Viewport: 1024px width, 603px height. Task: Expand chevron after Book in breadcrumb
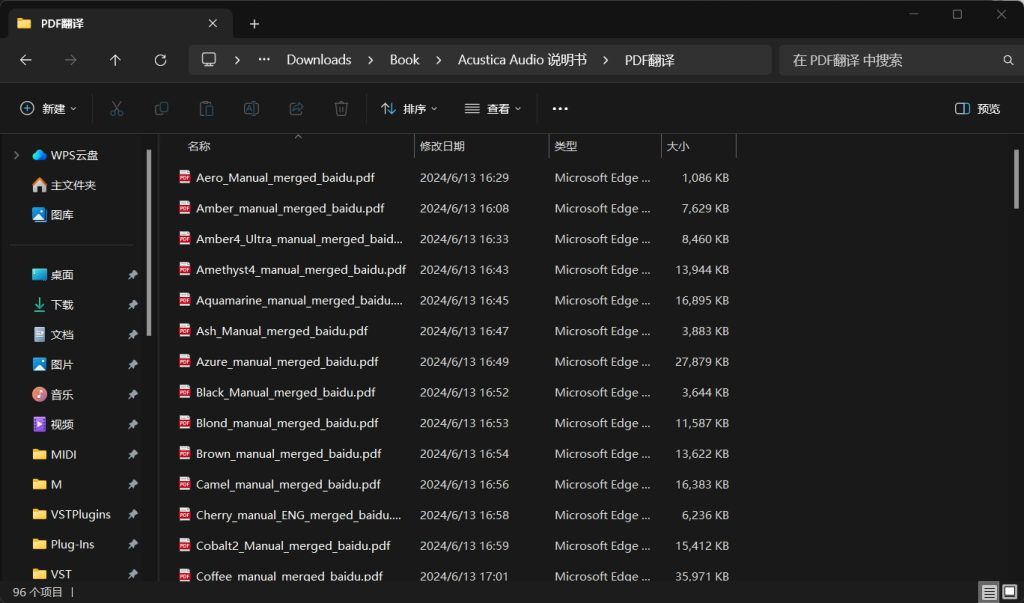[x=438, y=60]
